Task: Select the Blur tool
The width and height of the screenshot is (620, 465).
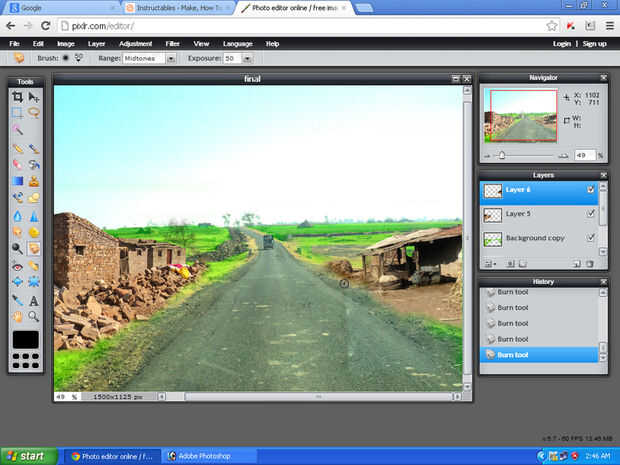Action: [17, 216]
